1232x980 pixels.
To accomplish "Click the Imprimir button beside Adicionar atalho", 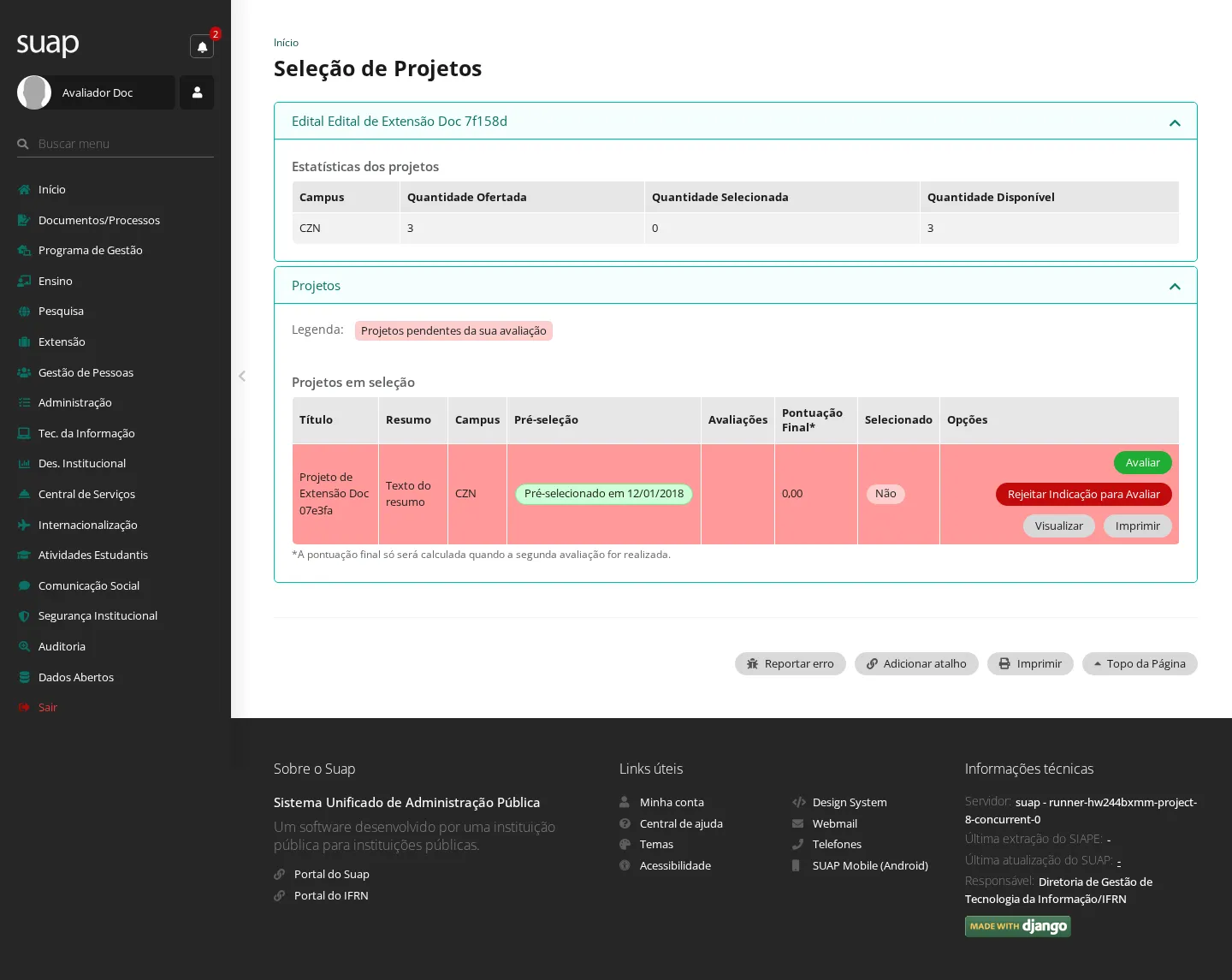I will (1030, 663).
